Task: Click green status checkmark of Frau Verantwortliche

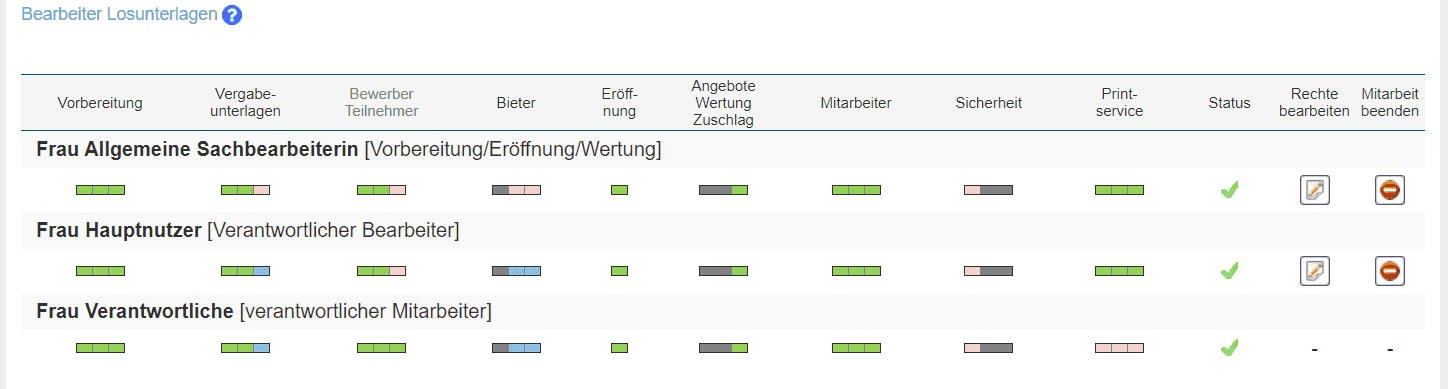Action: tap(1229, 348)
